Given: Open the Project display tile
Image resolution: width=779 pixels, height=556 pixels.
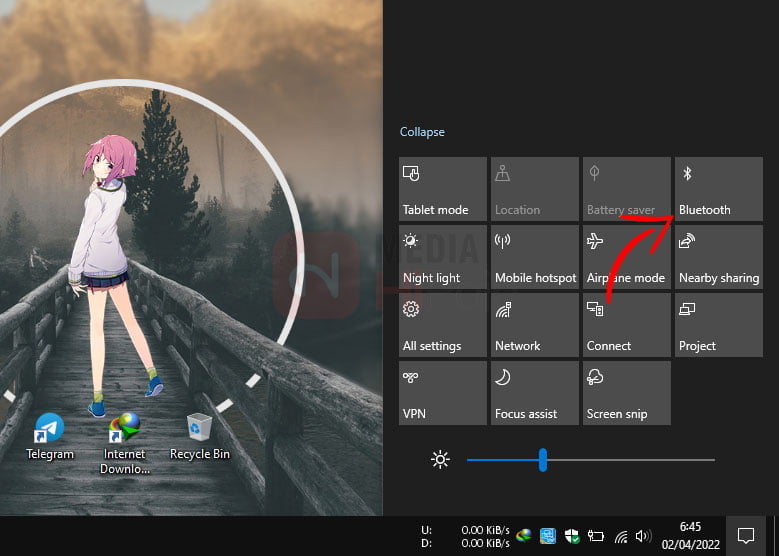Looking at the screenshot, I should [718, 325].
